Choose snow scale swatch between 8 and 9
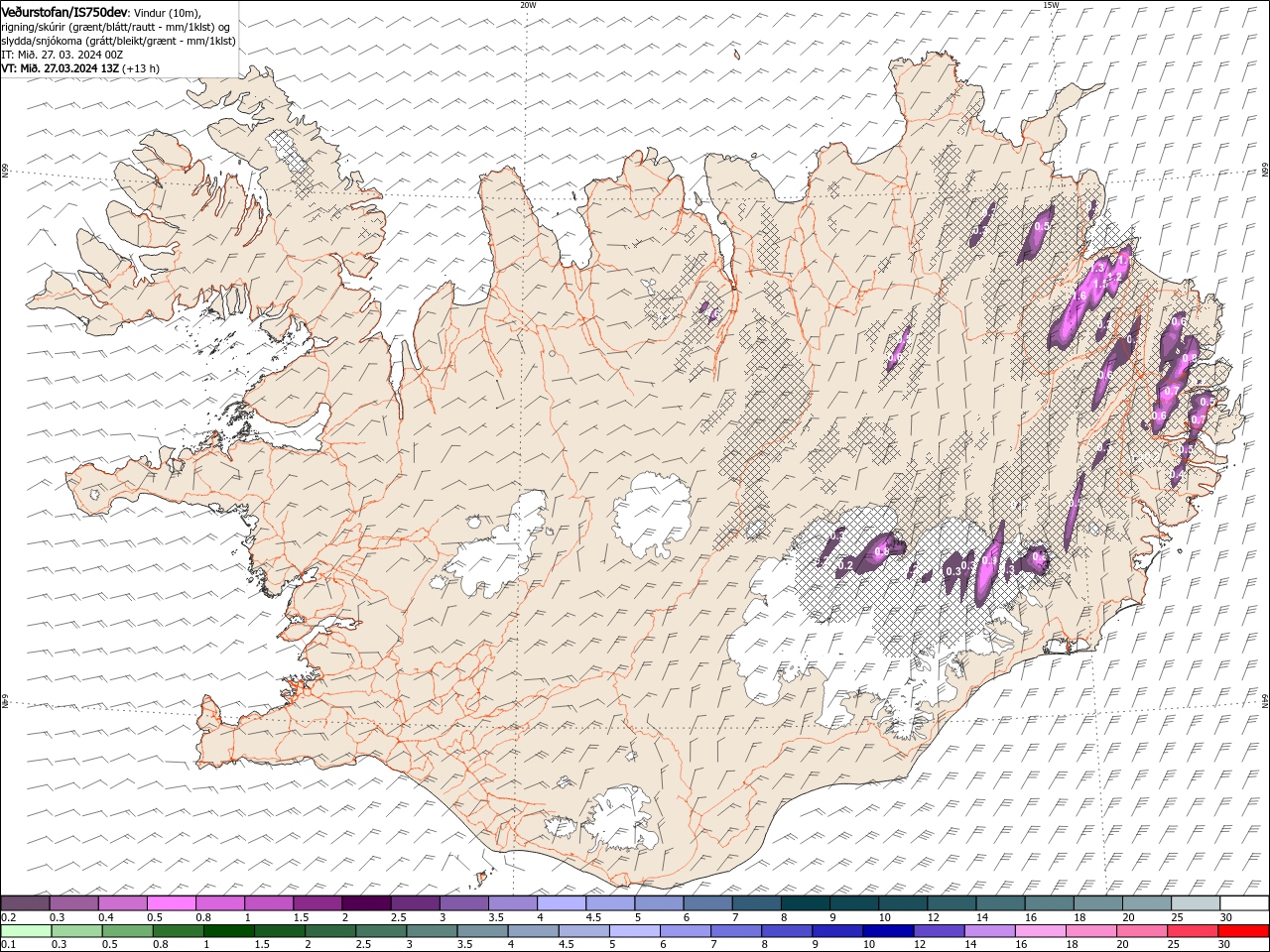 pyautogui.click(x=804, y=903)
